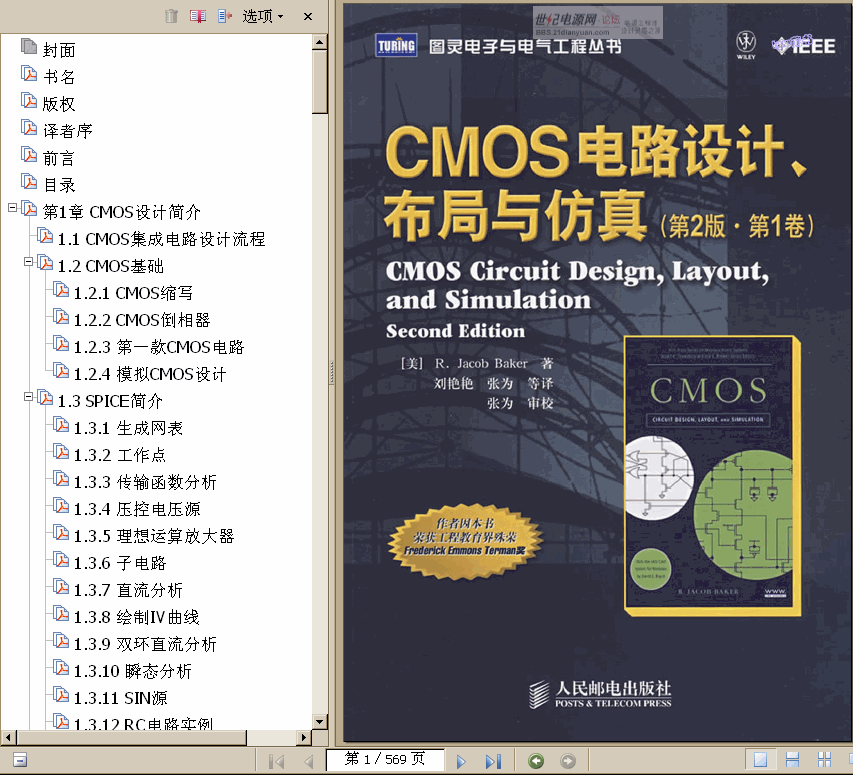This screenshot has width=853, height=775.
Task: Go to 1.3.6 子电路
Action: [120, 563]
